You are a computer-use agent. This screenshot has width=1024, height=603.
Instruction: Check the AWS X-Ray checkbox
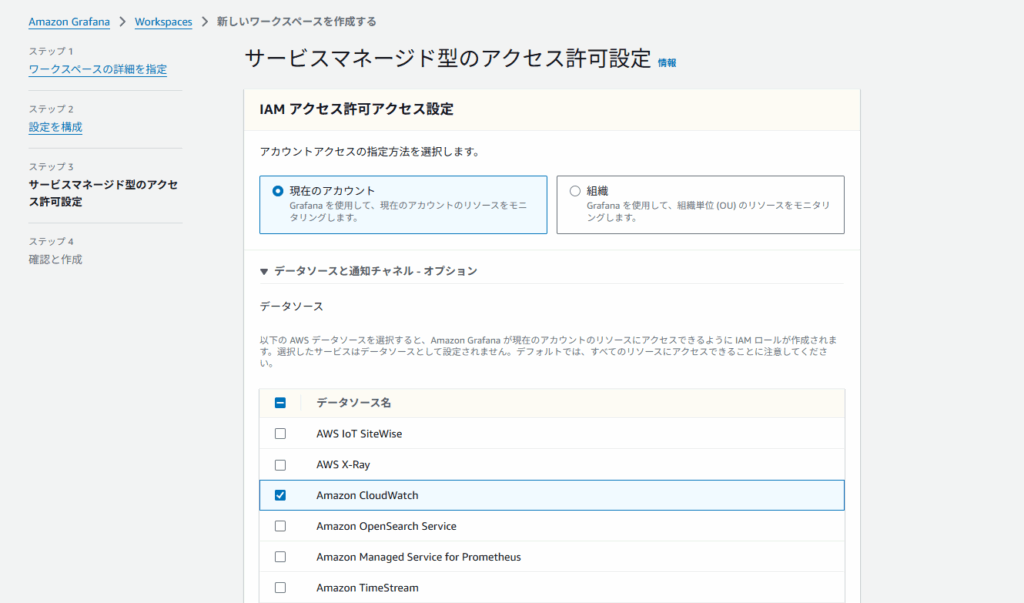280,464
